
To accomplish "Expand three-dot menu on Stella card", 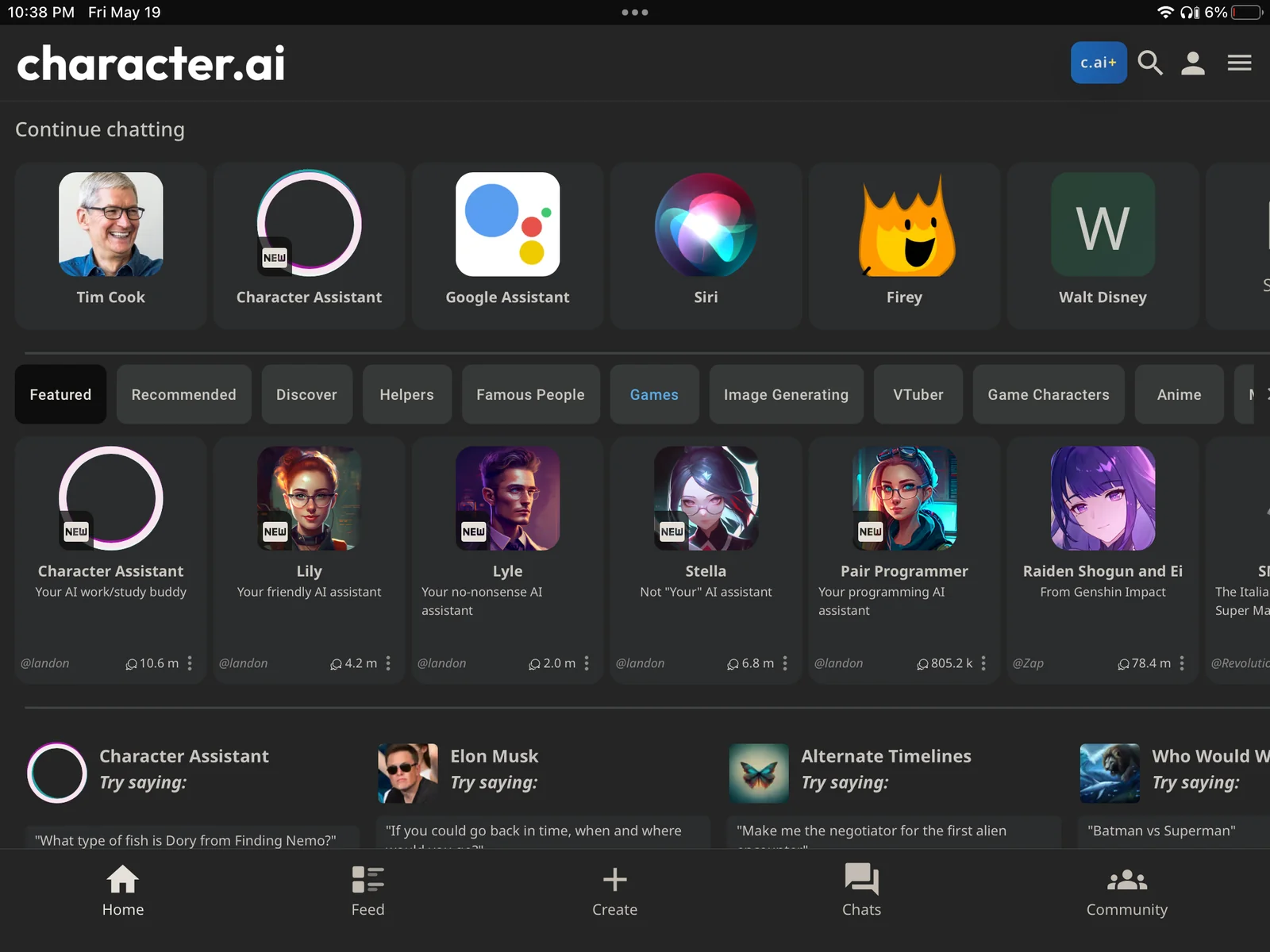I will pos(785,663).
